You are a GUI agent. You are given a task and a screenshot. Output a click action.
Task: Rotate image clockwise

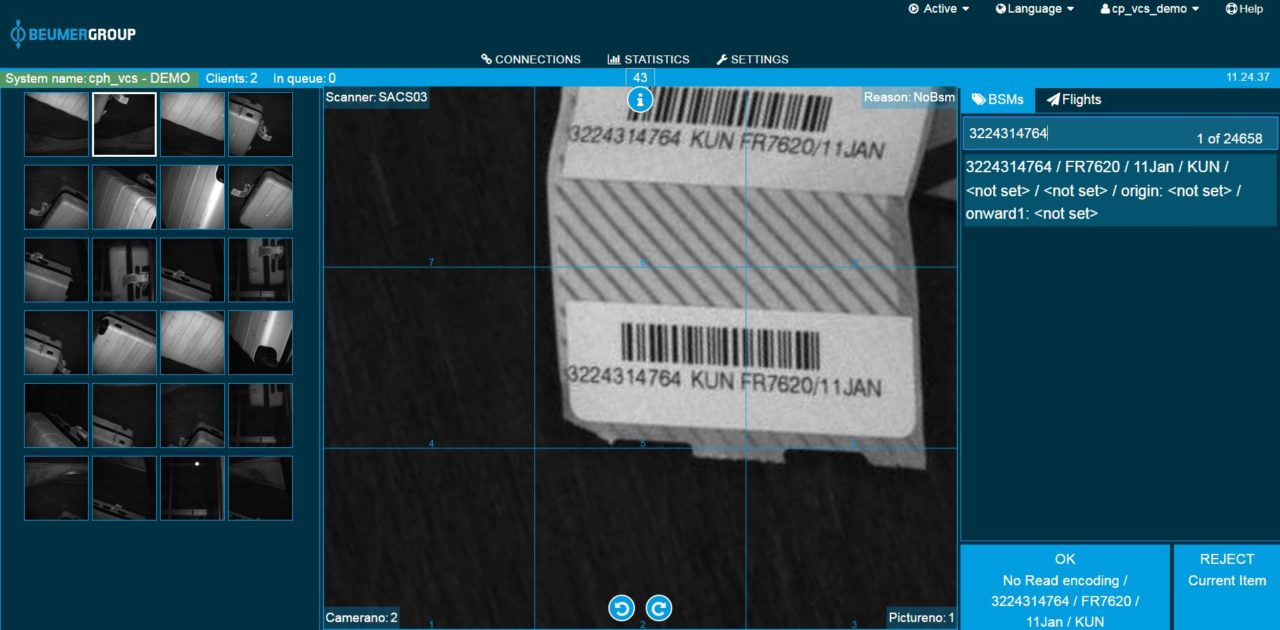(x=659, y=608)
